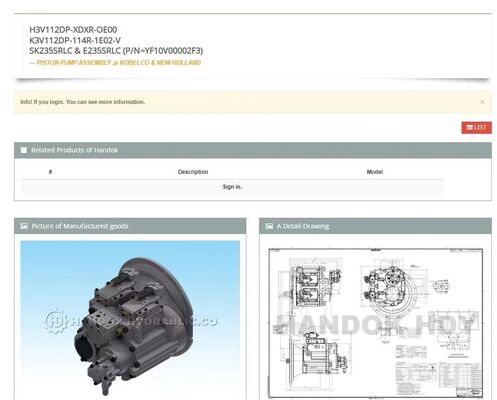Screen dimensions: 497x400
Task: Select the K3V112DP-114R-1E02-V model line
Action: [75, 40]
